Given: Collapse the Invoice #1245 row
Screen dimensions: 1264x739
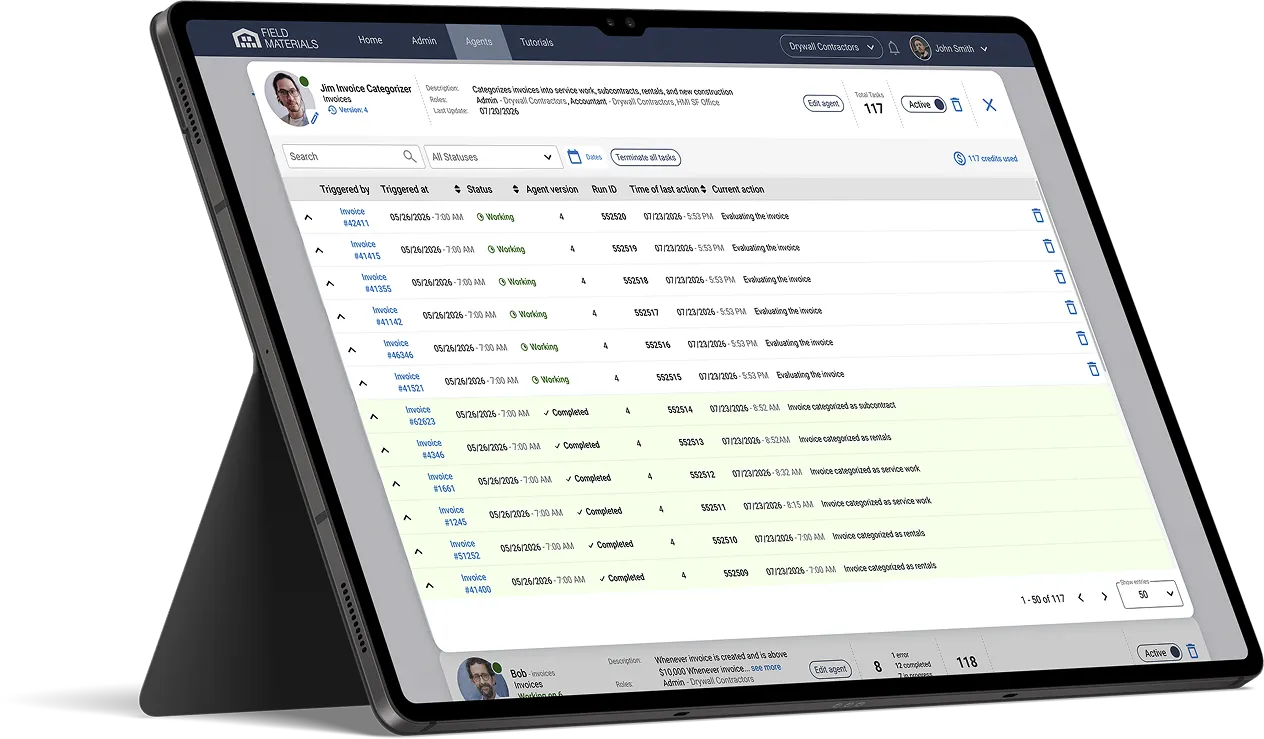Looking at the screenshot, I should pyautogui.click(x=407, y=517).
